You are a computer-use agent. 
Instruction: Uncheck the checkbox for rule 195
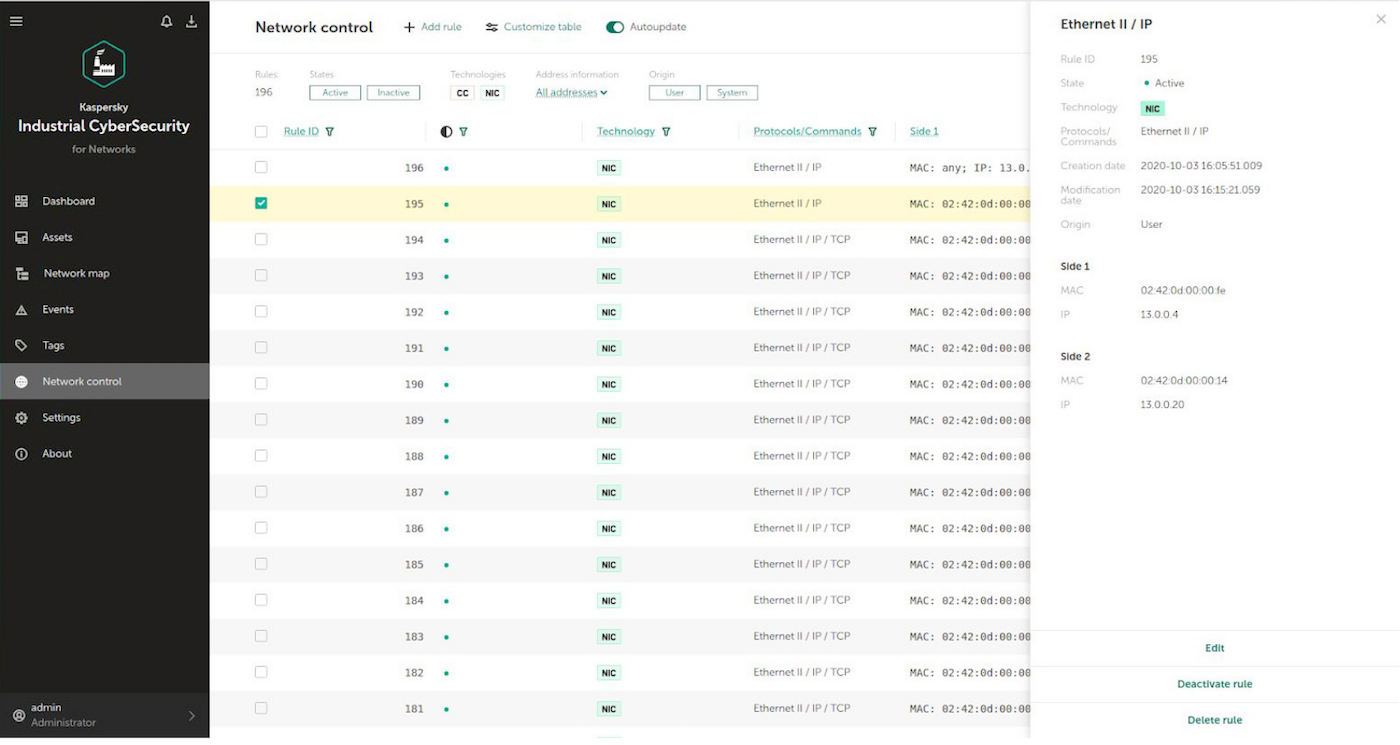[261, 203]
